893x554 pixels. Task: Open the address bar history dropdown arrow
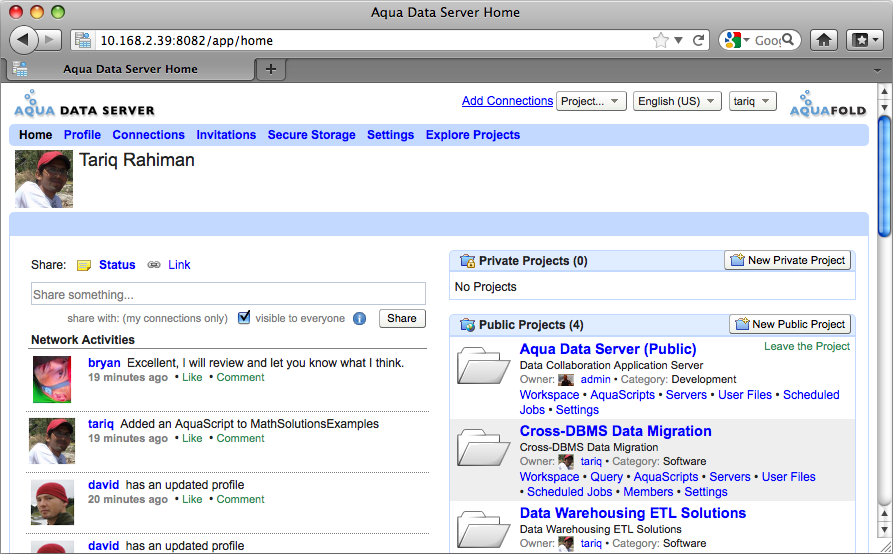tap(678, 40)
